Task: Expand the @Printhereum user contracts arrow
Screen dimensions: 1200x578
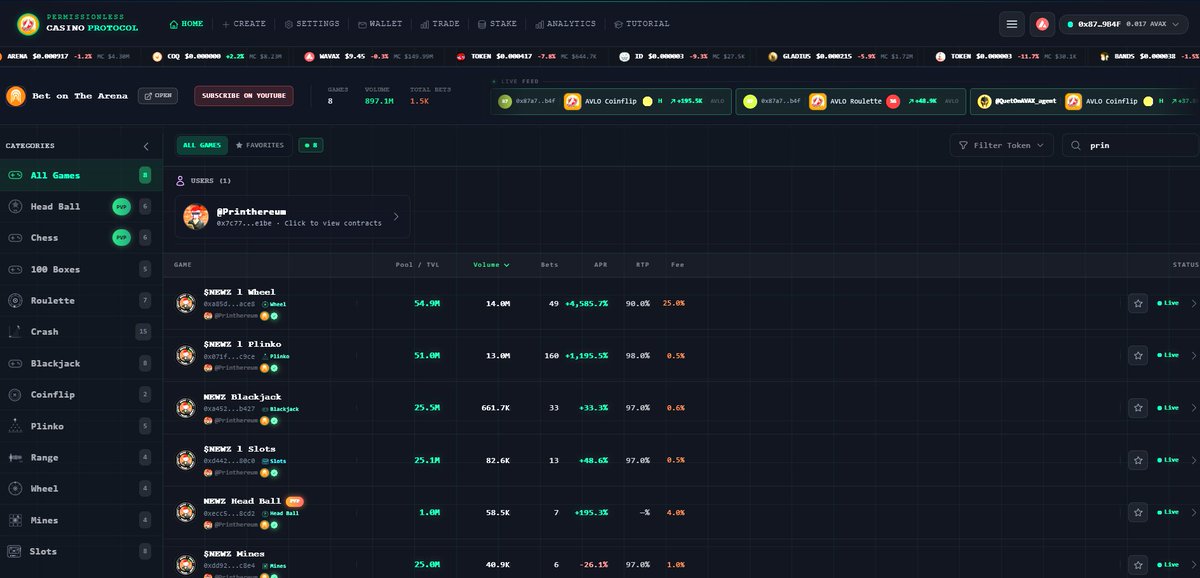Action: point(396,216)
